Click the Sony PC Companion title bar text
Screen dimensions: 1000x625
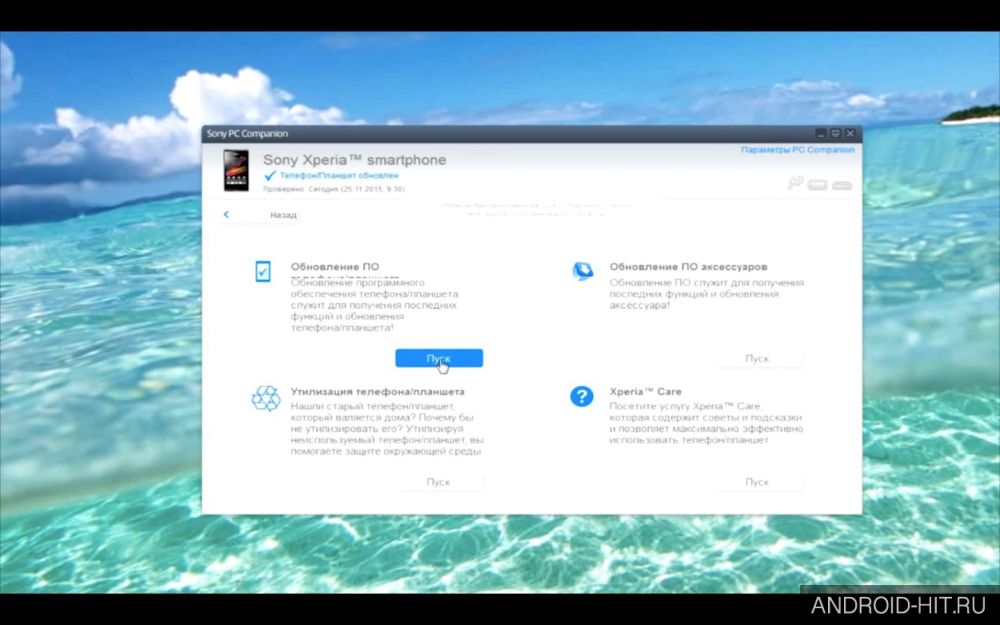click(x=247, y=134)
